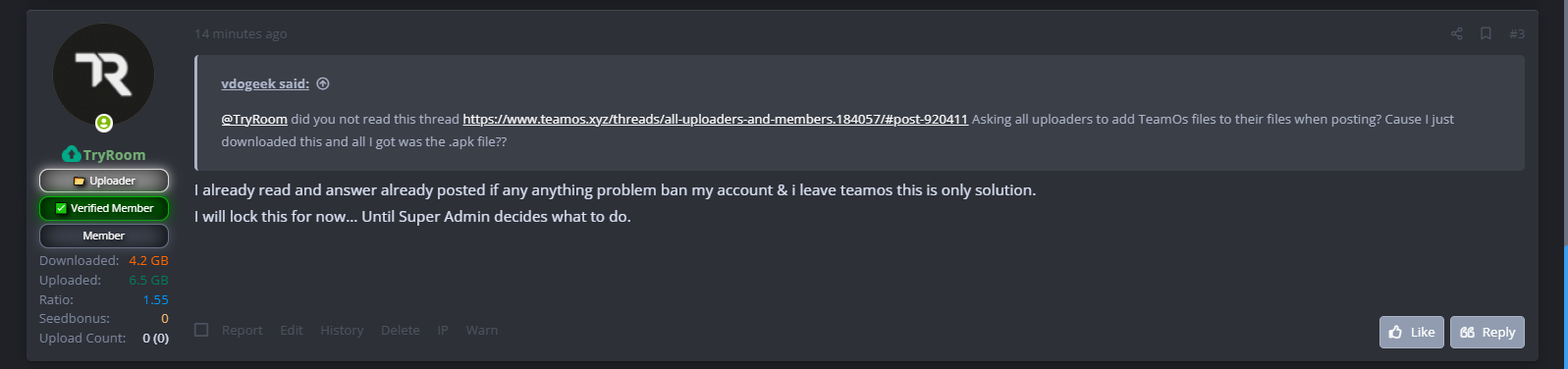Viewport: 1568px width, 369px height.
Task: Open the TryRoom avatar image
Action: click(103, 75)
